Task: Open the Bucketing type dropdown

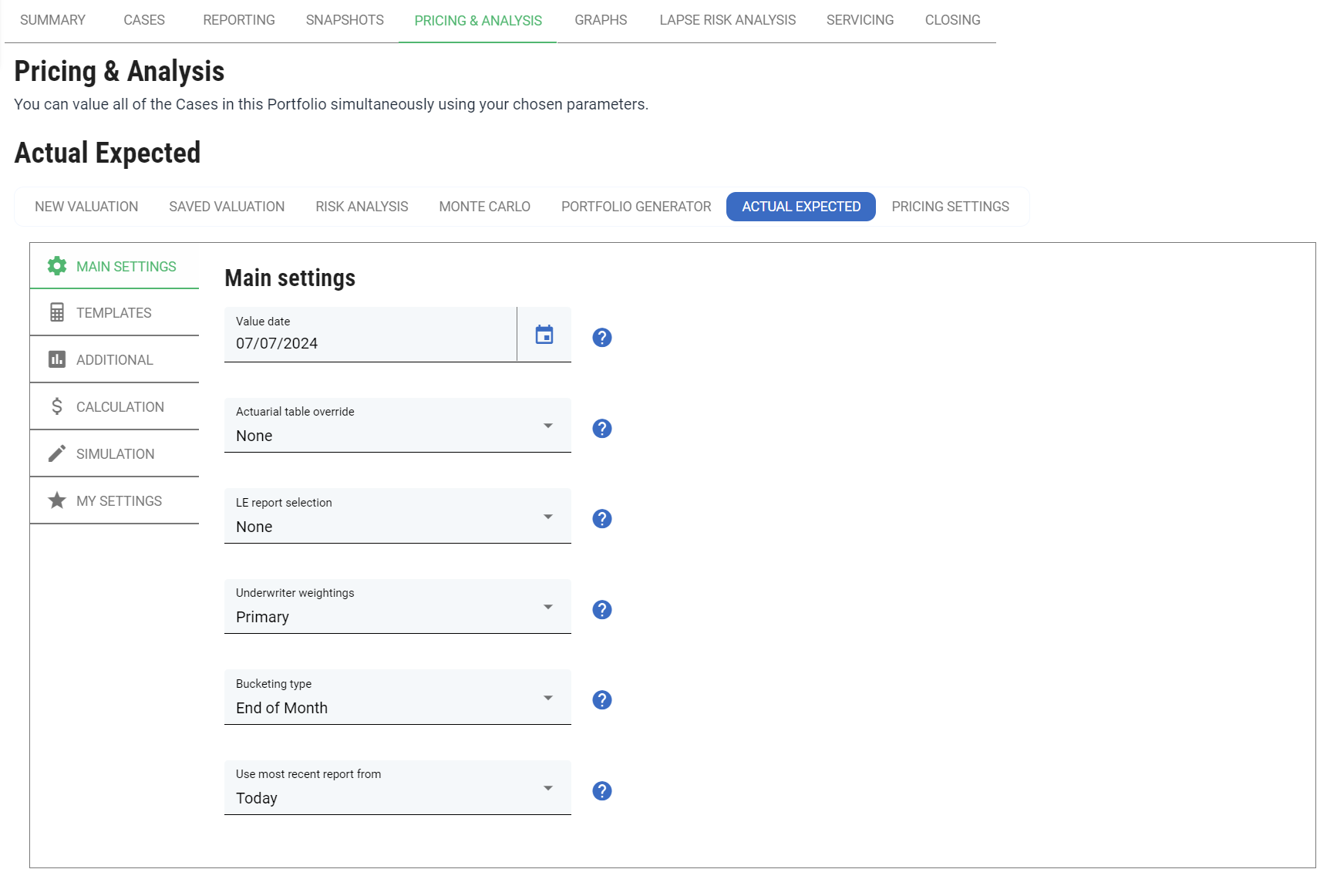Action: tap(397, 698)
